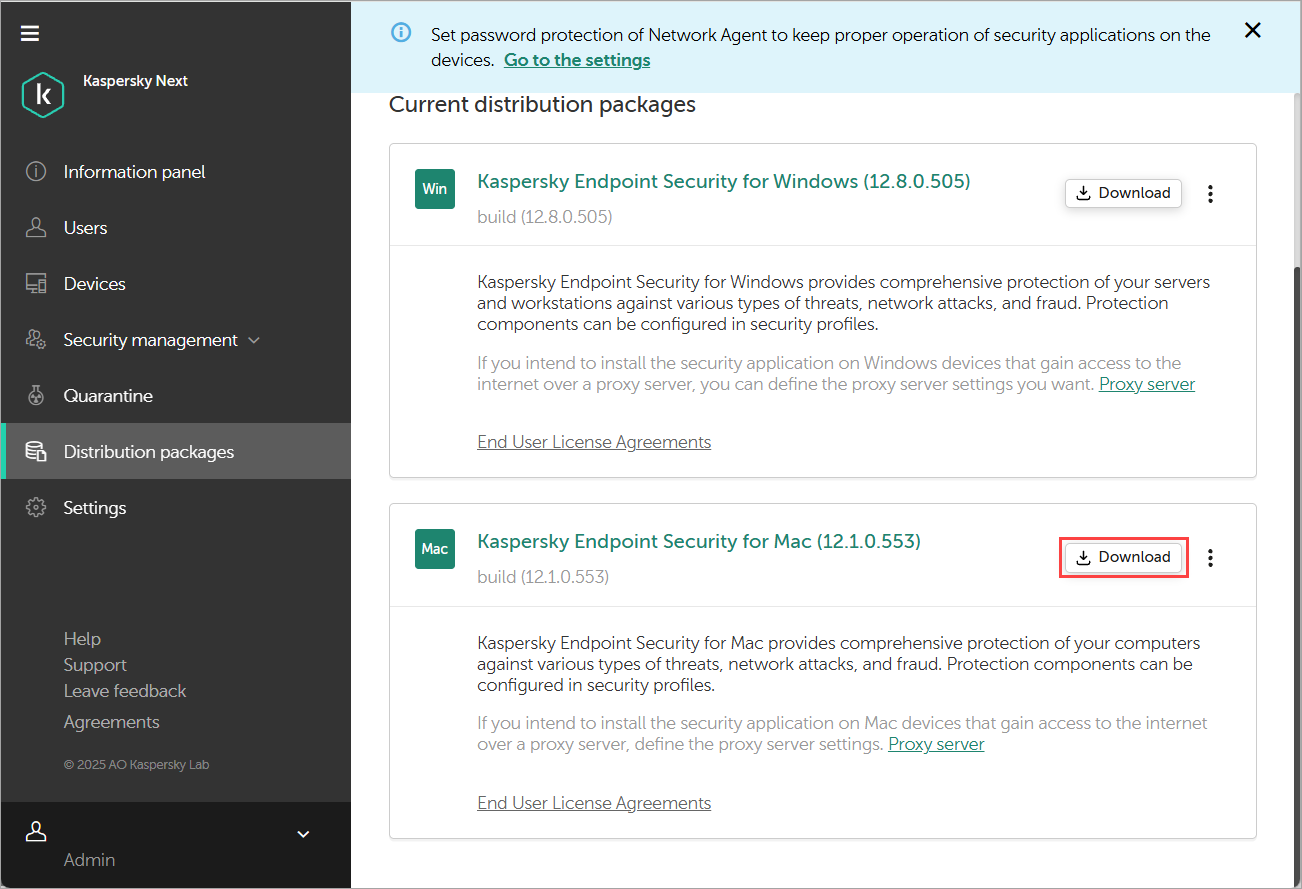Download Kaspersky Endpoint Security for Windows
Viewport: 1302px width, 889px height.
(1123, 192)
